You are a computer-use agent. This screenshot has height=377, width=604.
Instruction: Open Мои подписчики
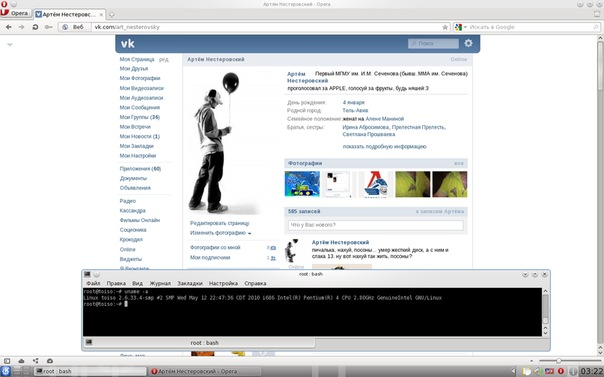[x=210, y=257]
